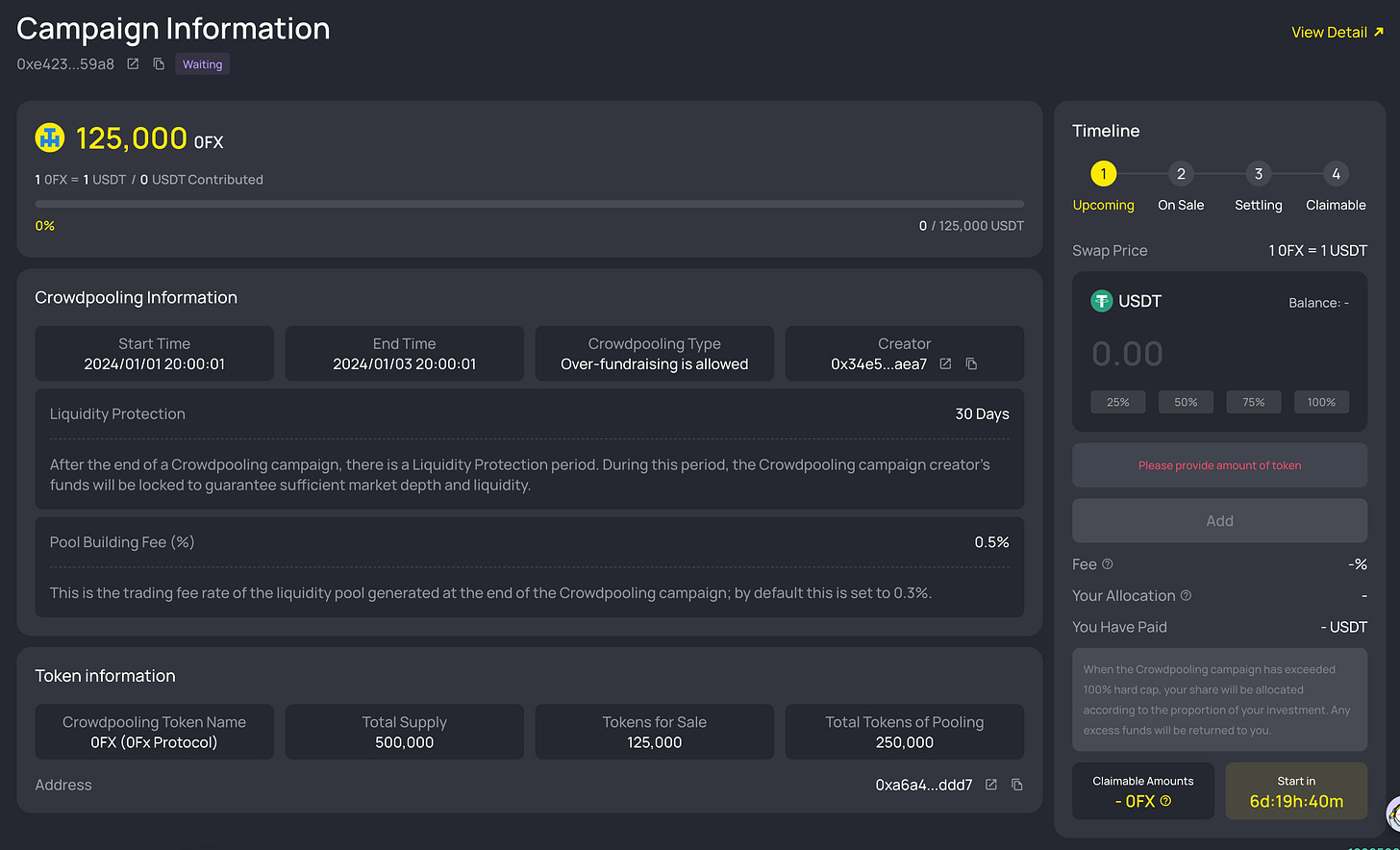Viewport: 1400px width, 850px height.
Task: Select 75% of USDT balance
Action: tap(1254, 402)
